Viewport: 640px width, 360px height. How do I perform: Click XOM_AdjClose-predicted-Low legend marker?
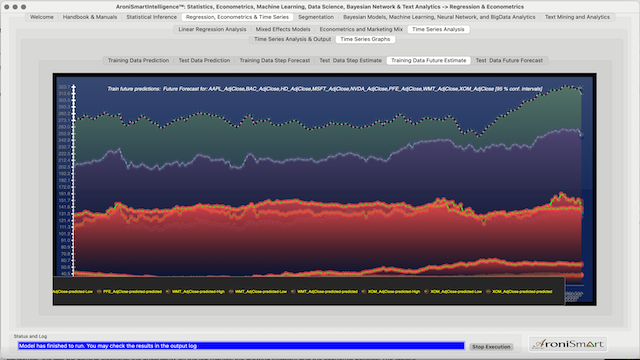click(426, 291)
